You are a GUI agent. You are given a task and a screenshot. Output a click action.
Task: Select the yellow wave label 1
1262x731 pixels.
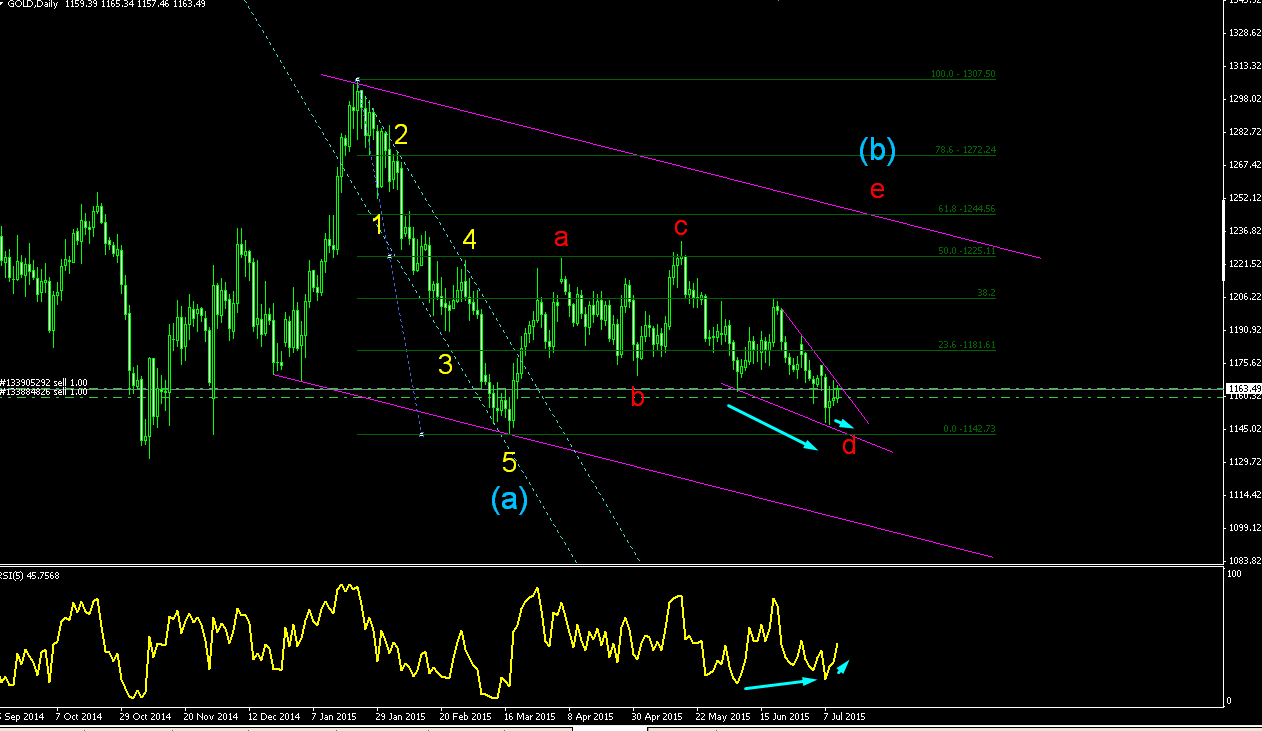tap(378, 225)
